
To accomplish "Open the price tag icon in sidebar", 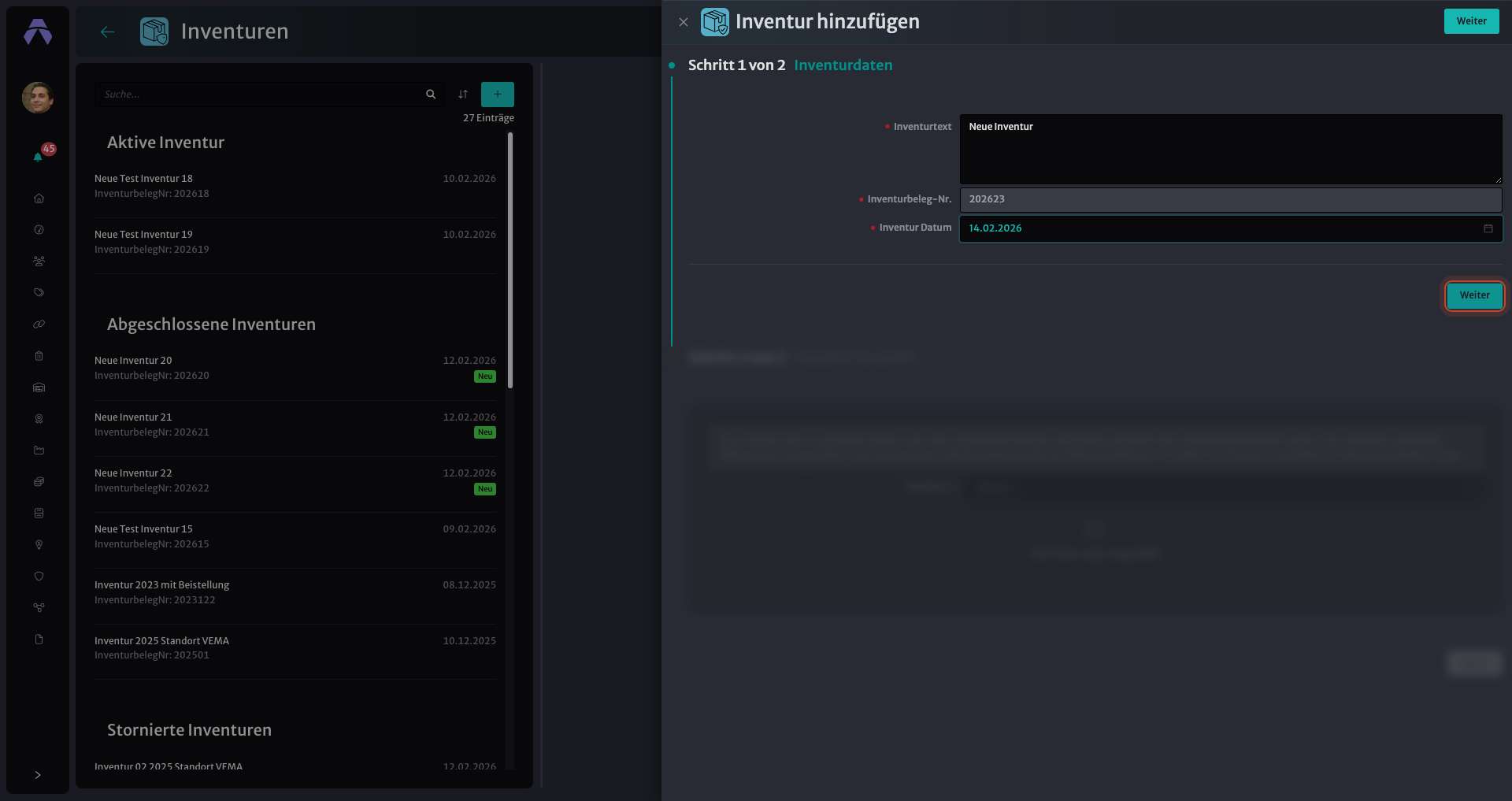I will tap(39, 293).
